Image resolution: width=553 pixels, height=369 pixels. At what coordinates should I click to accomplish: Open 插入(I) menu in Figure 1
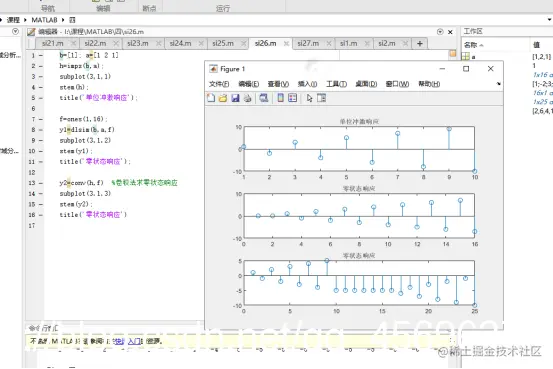307,84
